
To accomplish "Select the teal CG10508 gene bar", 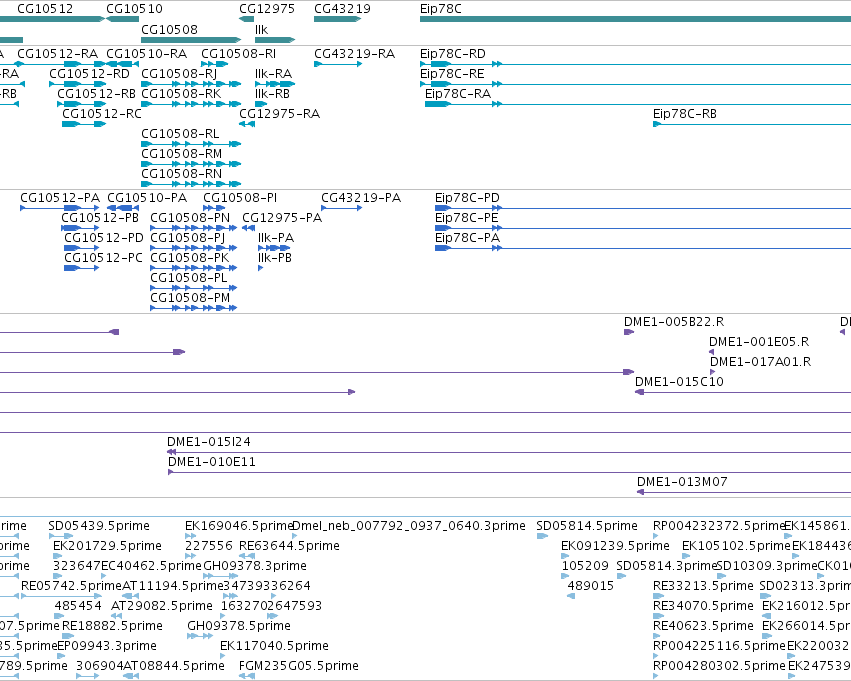I will 191,40.
